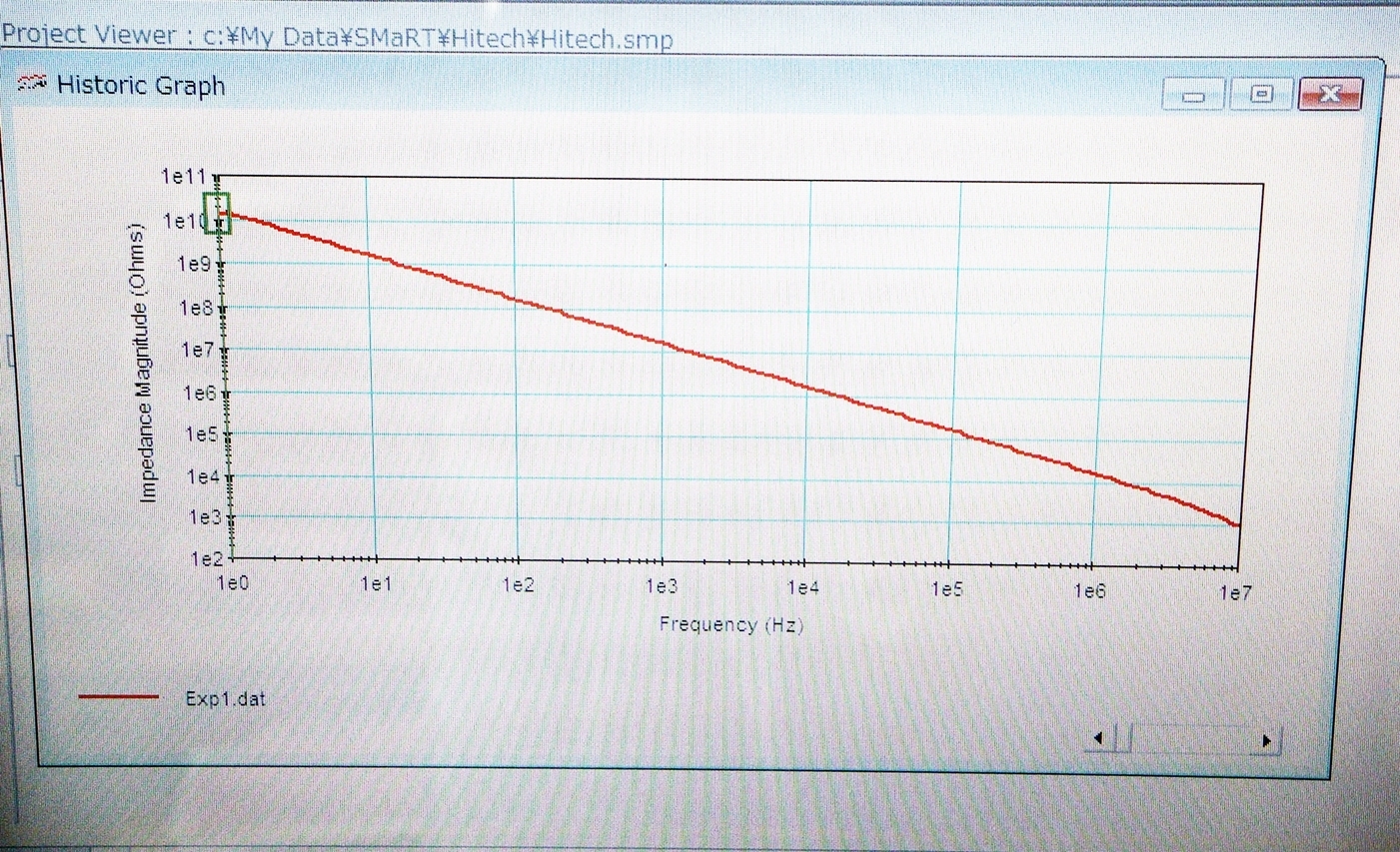Screen dimensions: 1400x852
Task: Click the Impedance Magnitude (Ohms) axis title
Action: coord(143,363)
